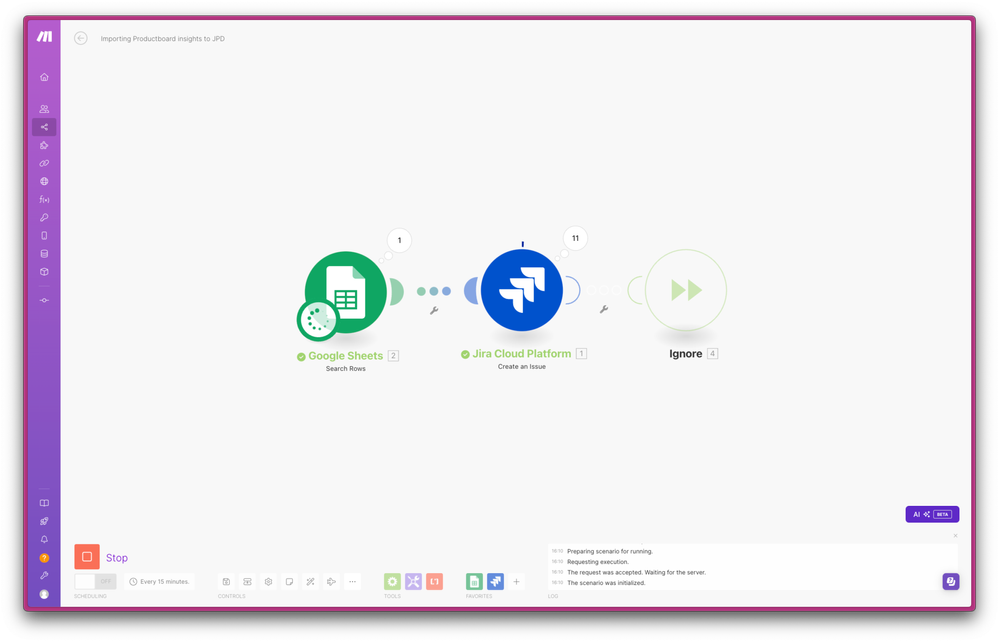Screen dimensions: 999x642
Task: Select the Google Sheets module circle
Action: (346, 292)
